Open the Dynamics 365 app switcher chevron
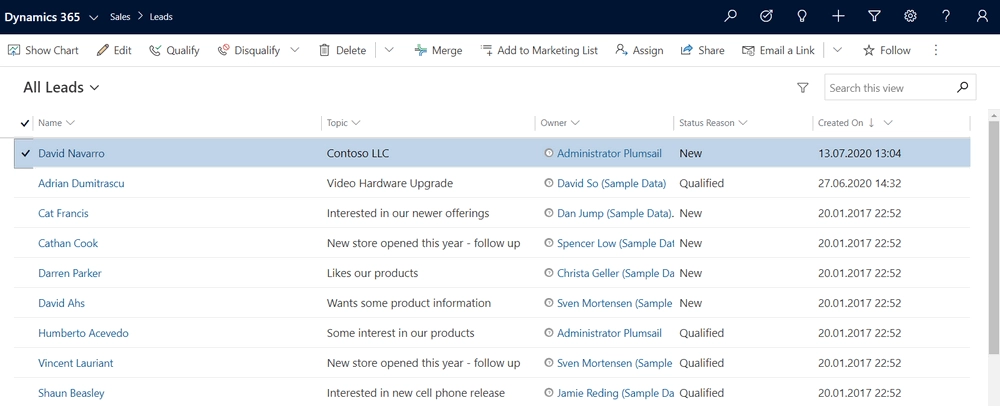Screen dimensions: 1000x406 tap(94, 17)
